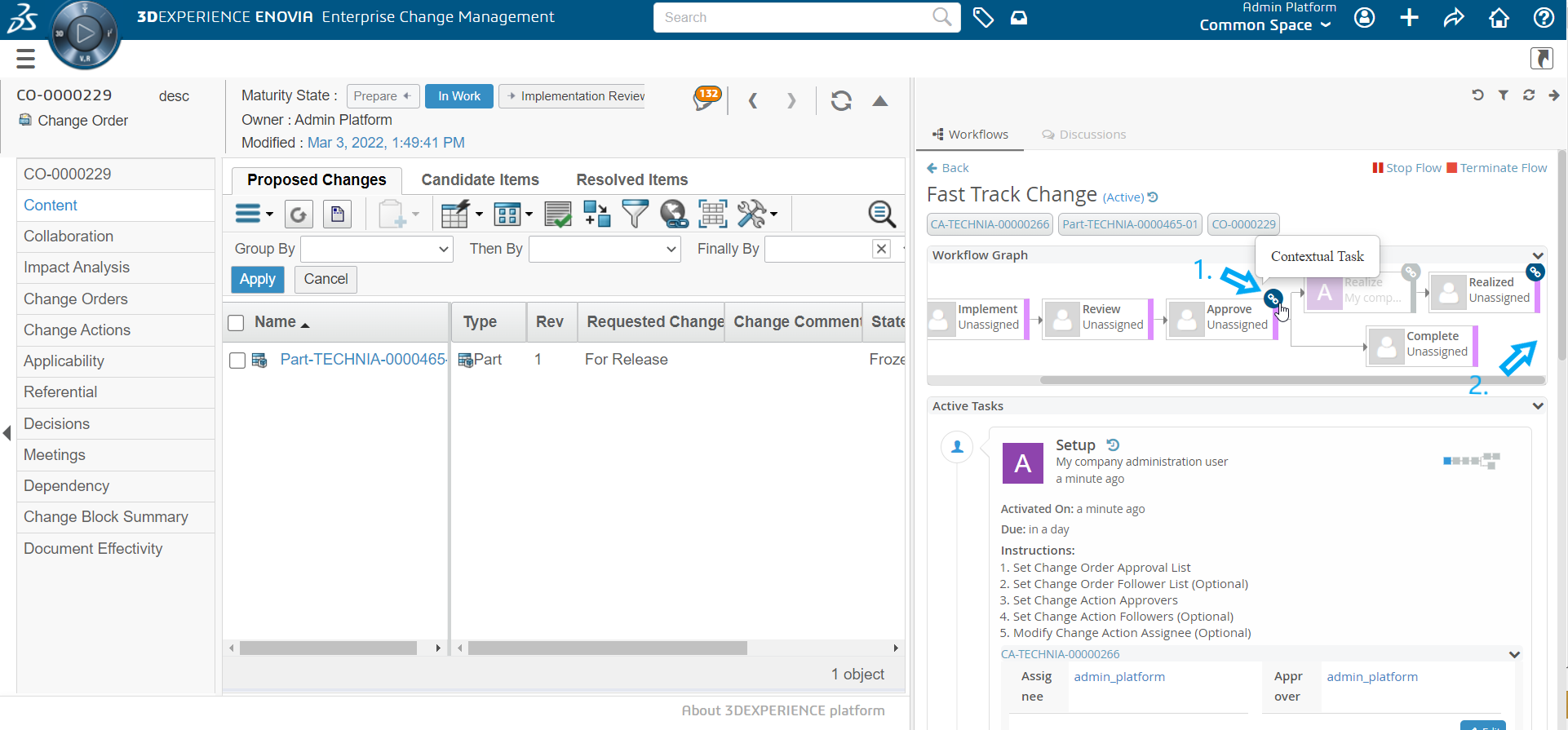Click the Home icon in top bar

(x=1499, y=17)
